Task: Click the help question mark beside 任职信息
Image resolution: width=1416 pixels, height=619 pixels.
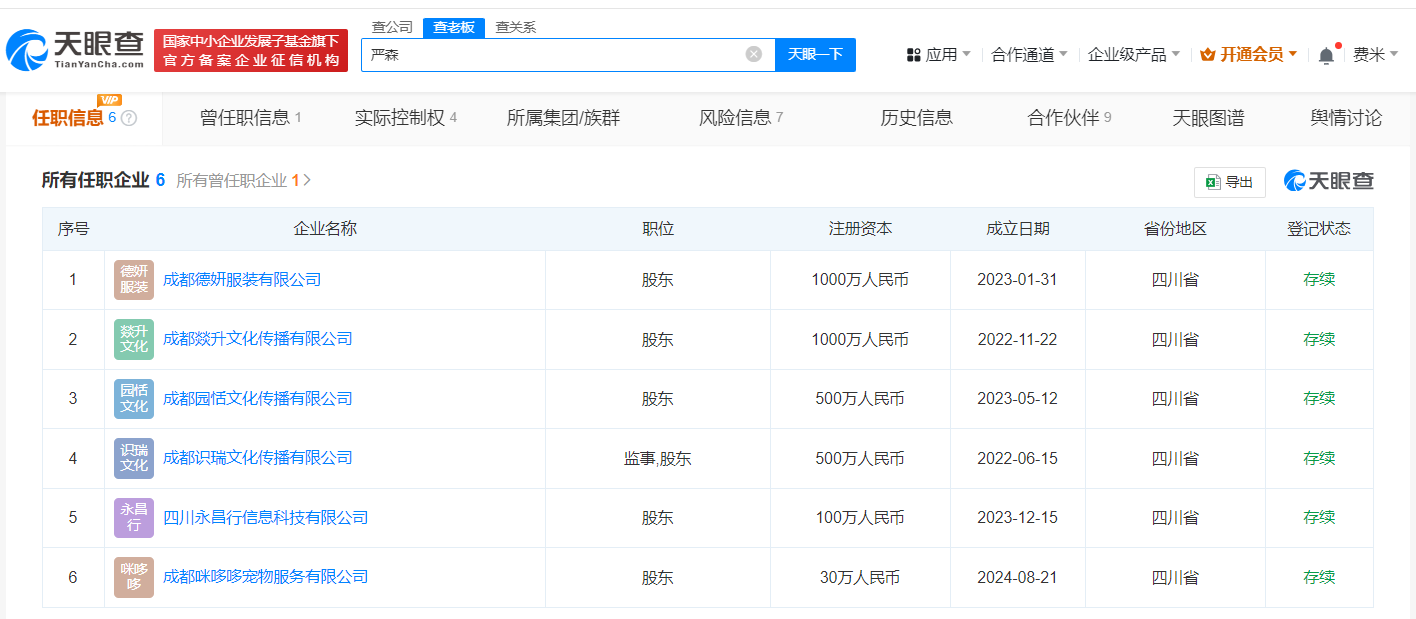Action: 129,118
